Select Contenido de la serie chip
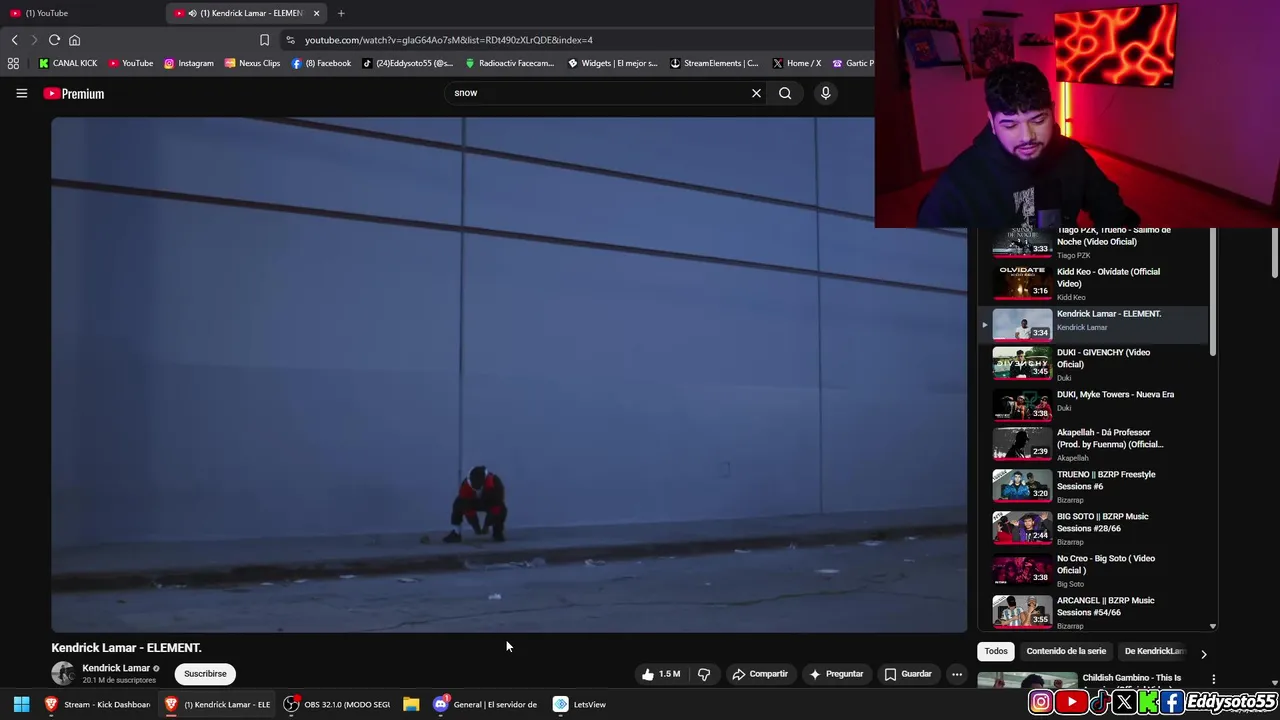The image size is (1280, 720). click(x=1066, y=651)
